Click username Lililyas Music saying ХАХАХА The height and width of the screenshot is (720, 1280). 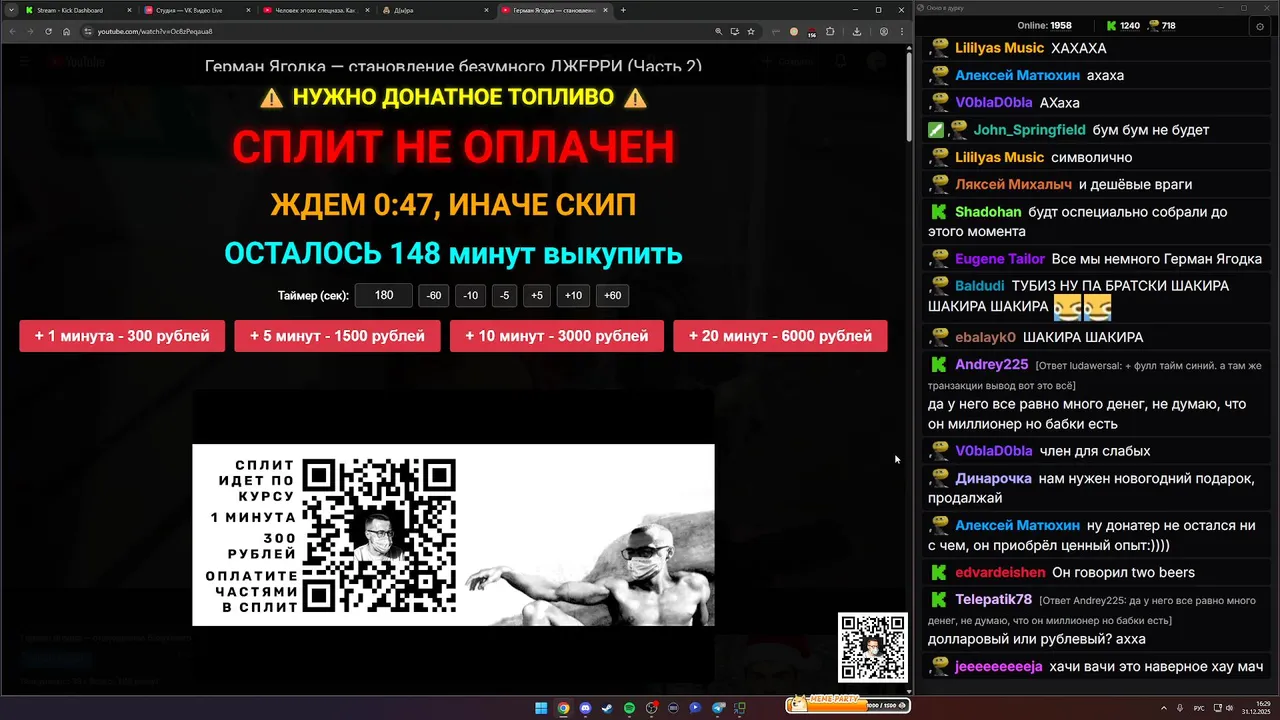click(999, 48)
